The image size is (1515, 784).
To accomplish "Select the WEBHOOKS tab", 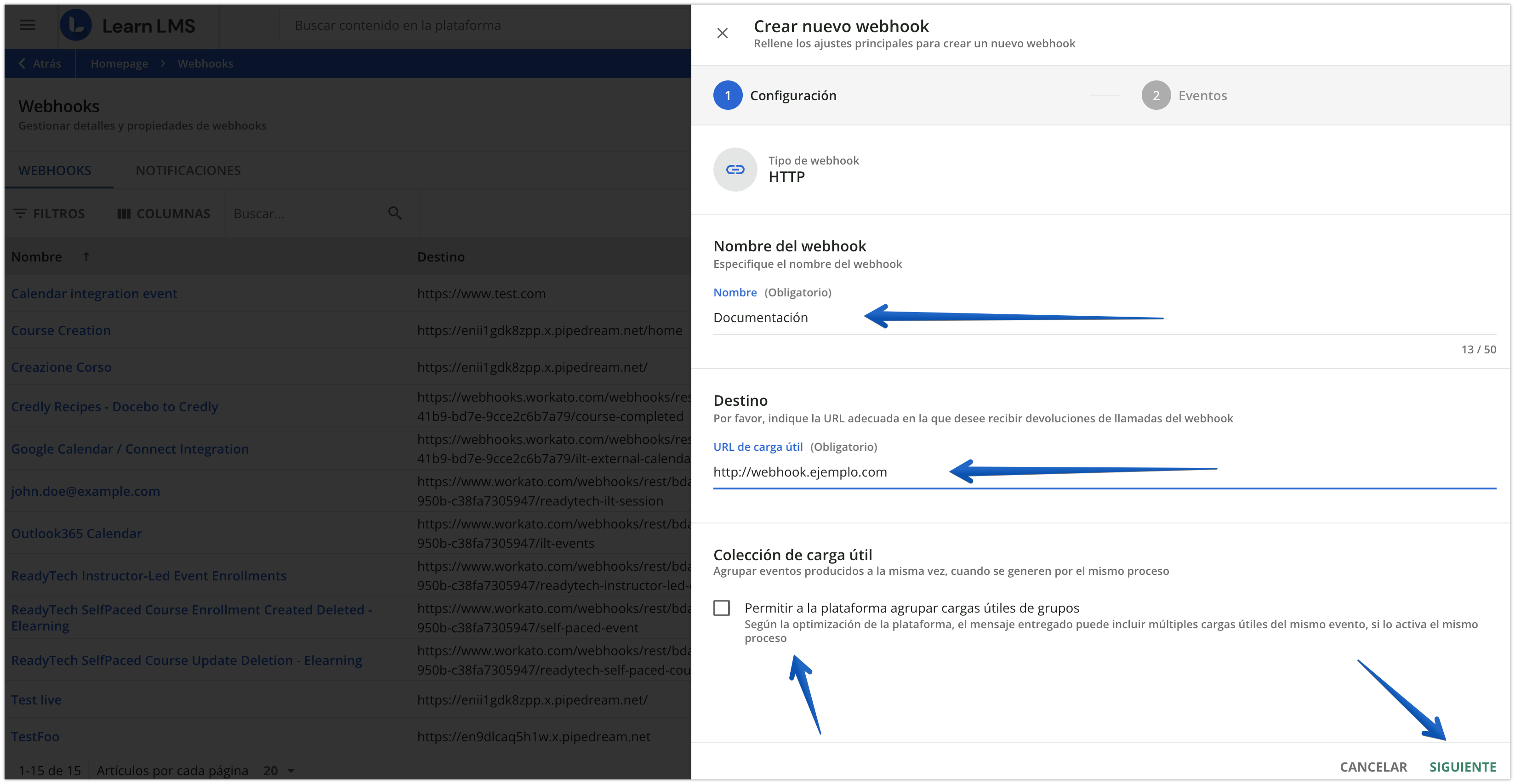I will pyautogui.click(x=55, y=170).
